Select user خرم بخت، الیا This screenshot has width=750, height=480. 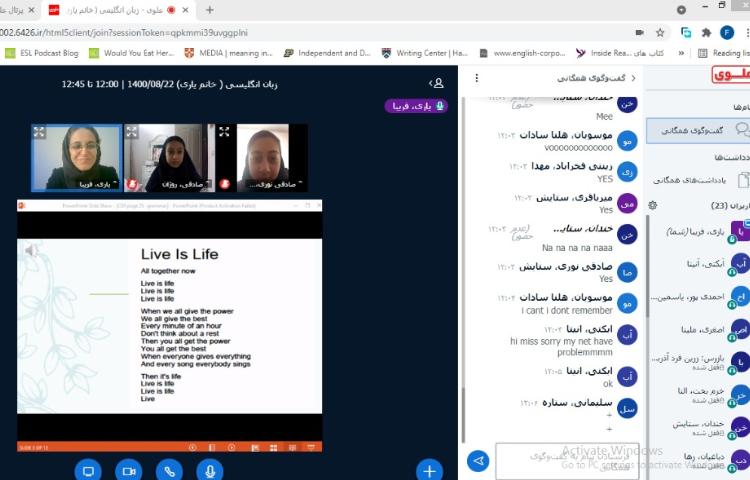[x=701, y=394]
